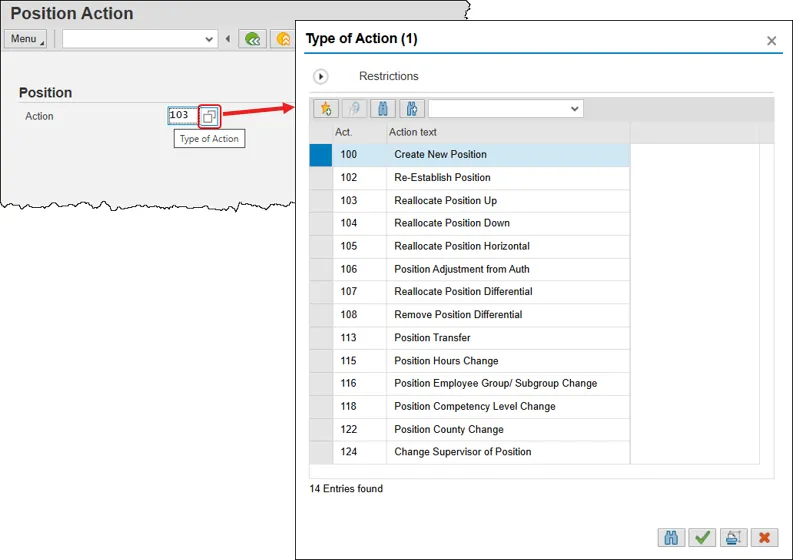Image resolution: width=793 pixels, height=560 pixels.
Task: Select Reallocate Position Horizontal entry
Action: point(470,246)
